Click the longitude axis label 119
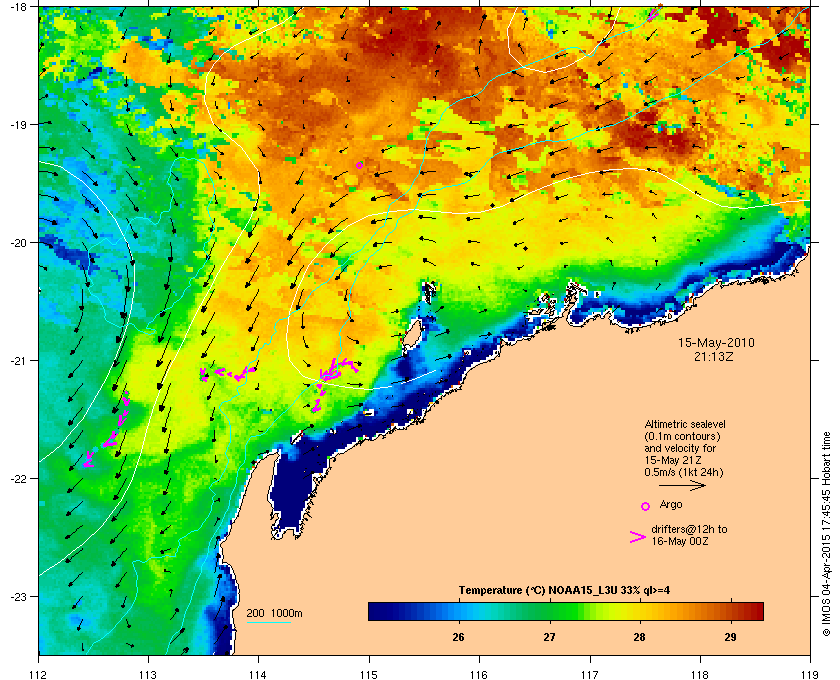The width and height of the screenshot is (840, 680). coord(809,674)
